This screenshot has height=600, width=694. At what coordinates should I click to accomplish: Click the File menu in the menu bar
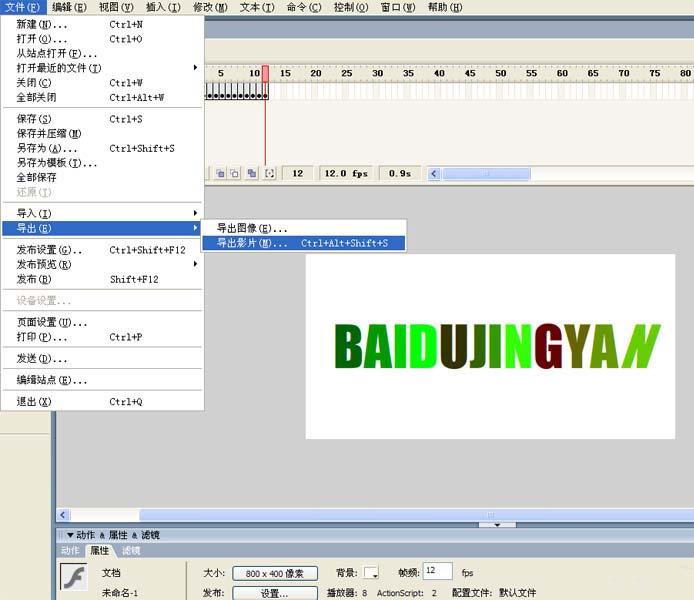coord(23,7)
